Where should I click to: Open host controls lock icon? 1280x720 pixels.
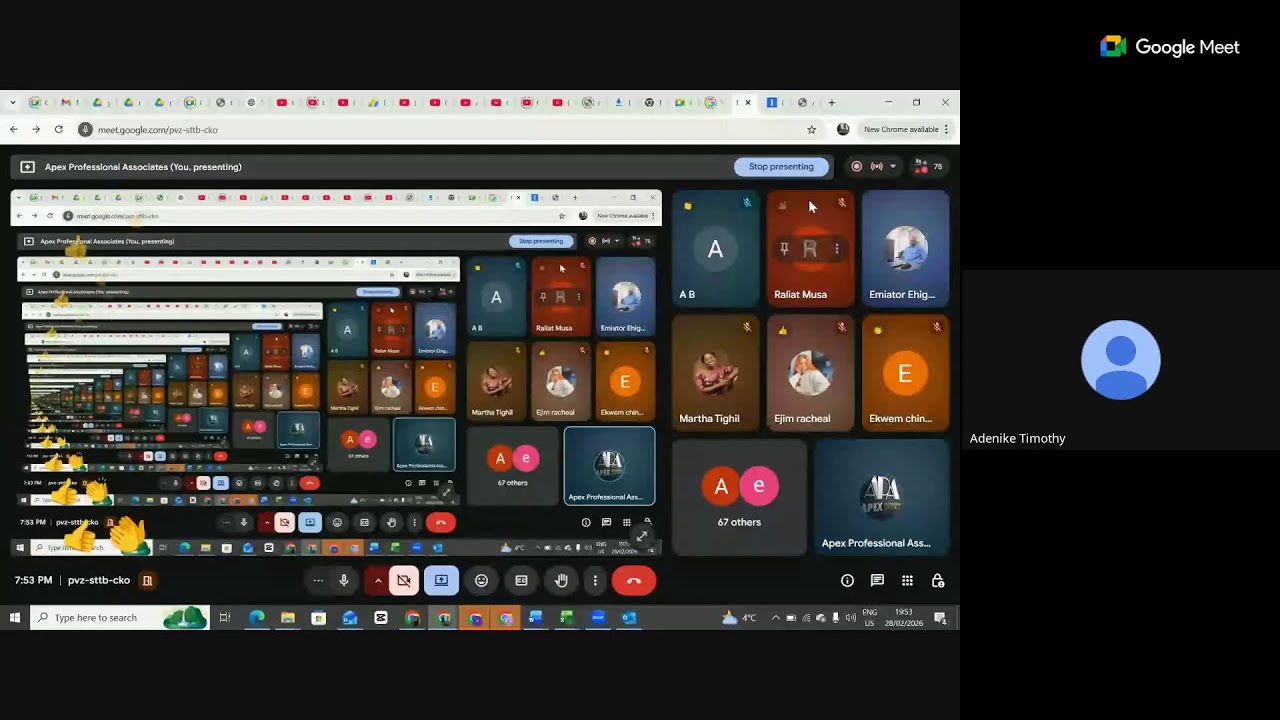click(938, 581)
